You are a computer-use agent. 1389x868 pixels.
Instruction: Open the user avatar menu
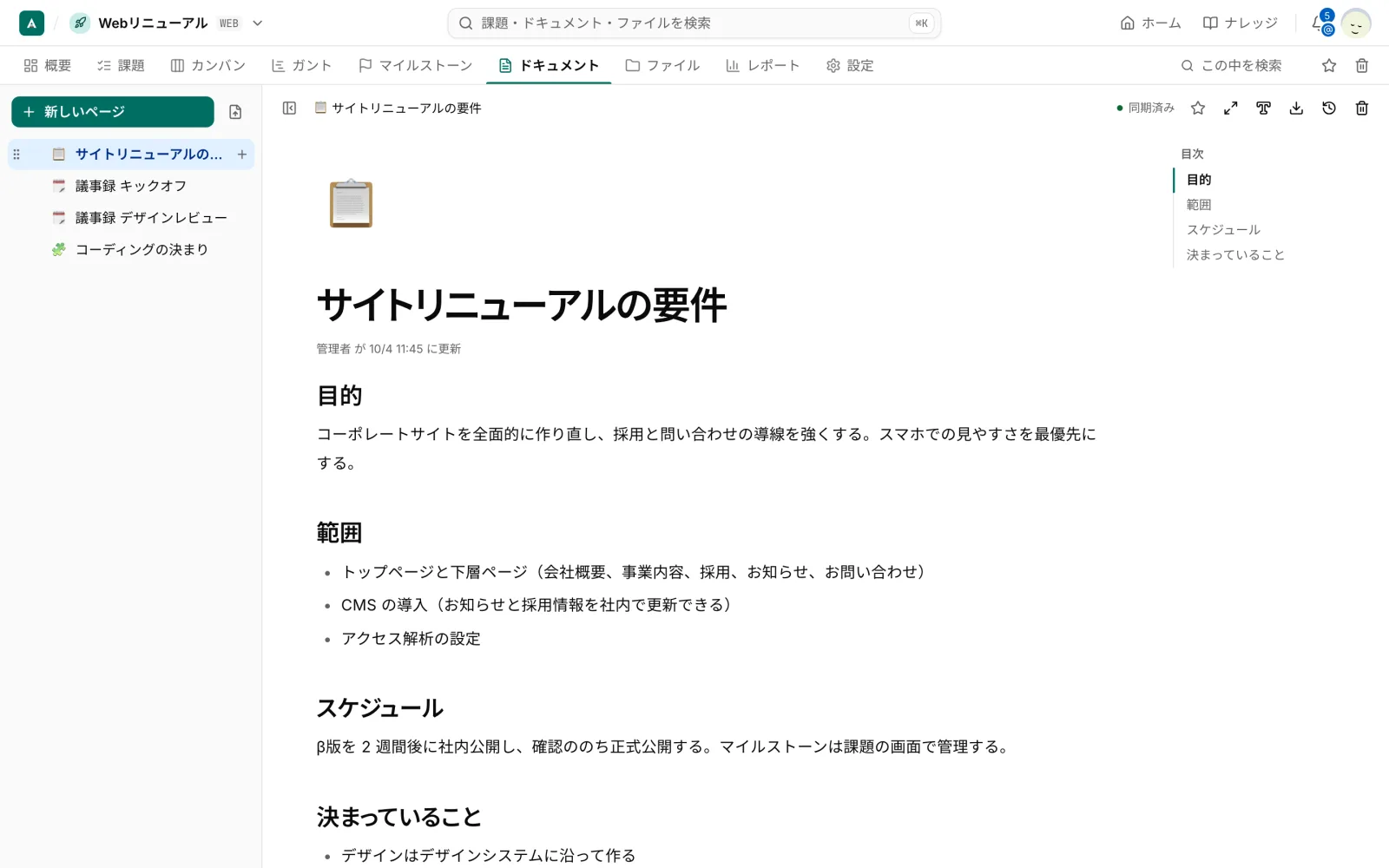click(x=1355, y=23)
